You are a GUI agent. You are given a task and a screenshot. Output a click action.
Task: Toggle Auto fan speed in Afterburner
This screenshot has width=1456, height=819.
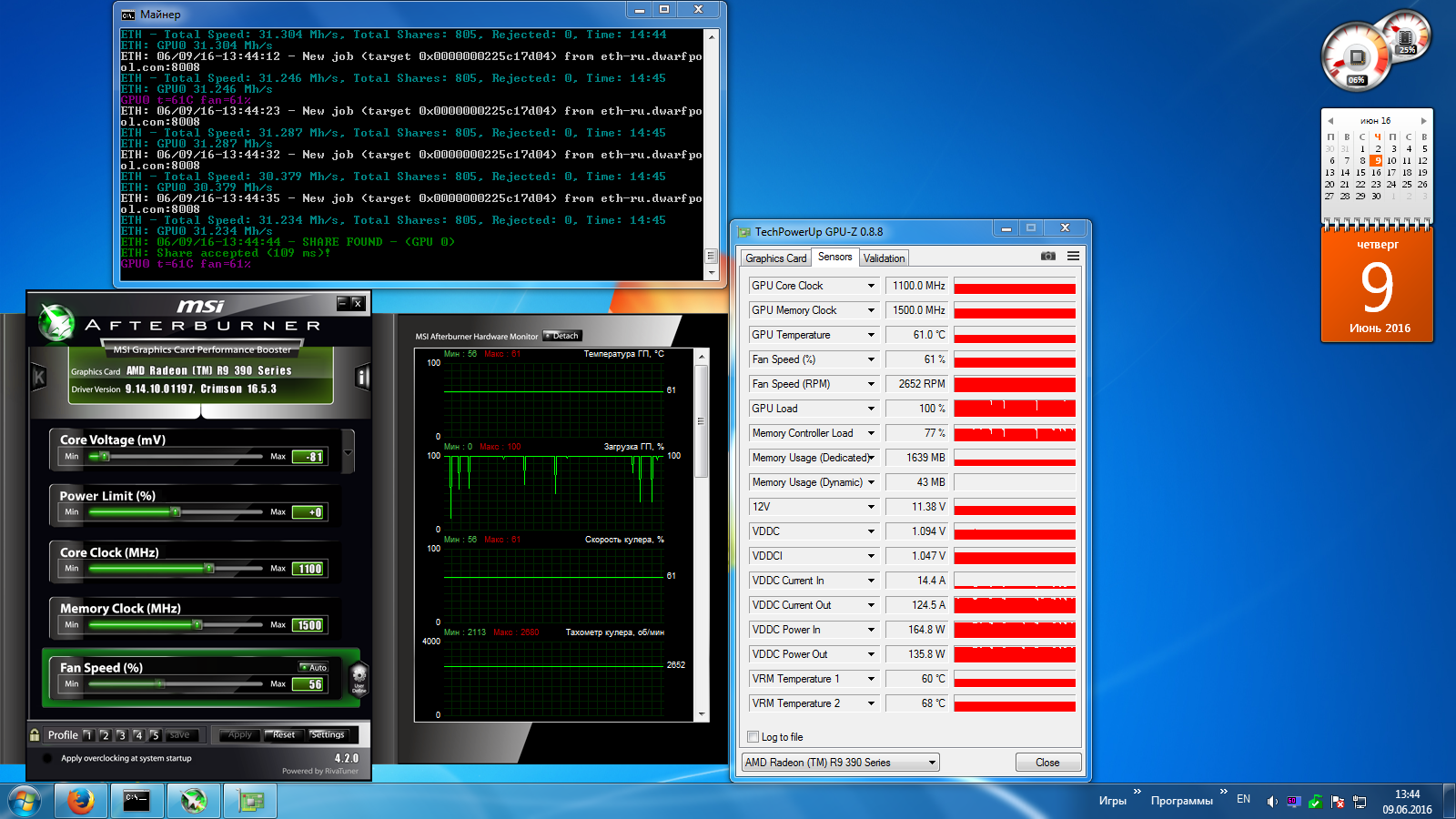tap(314, 667)
